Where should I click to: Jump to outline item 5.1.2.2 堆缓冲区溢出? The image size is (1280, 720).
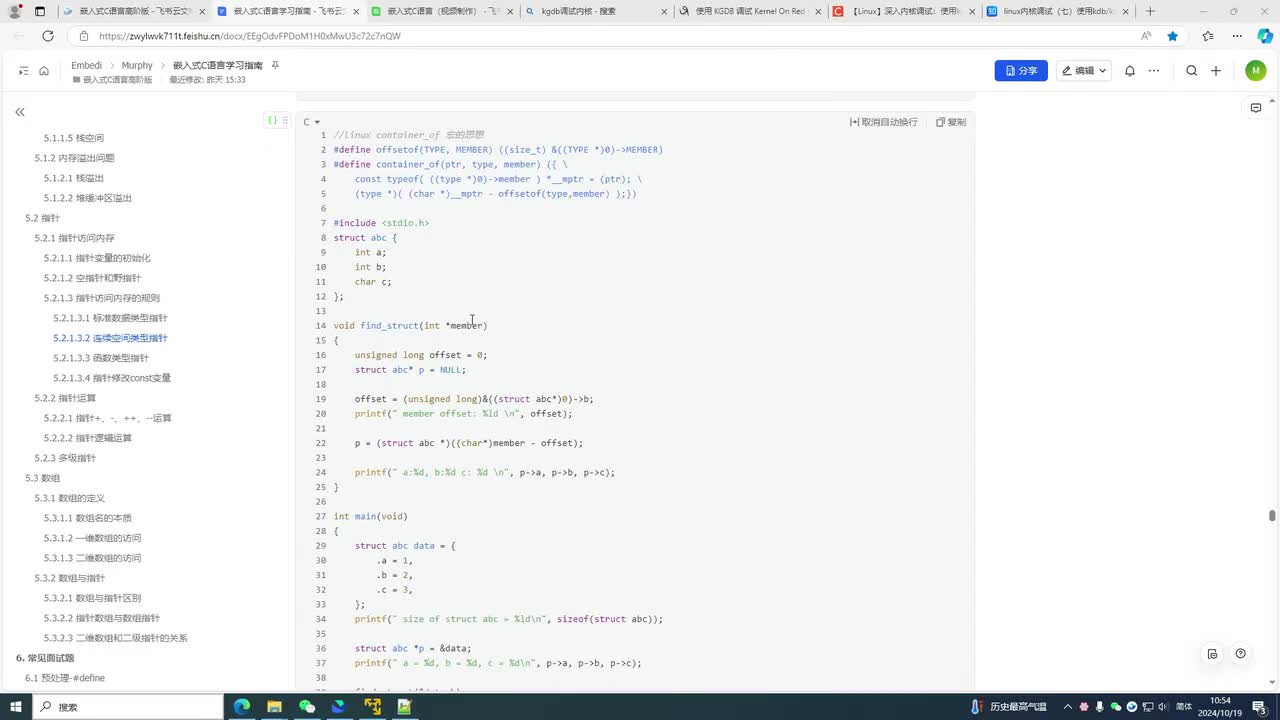tap(88, 198)
